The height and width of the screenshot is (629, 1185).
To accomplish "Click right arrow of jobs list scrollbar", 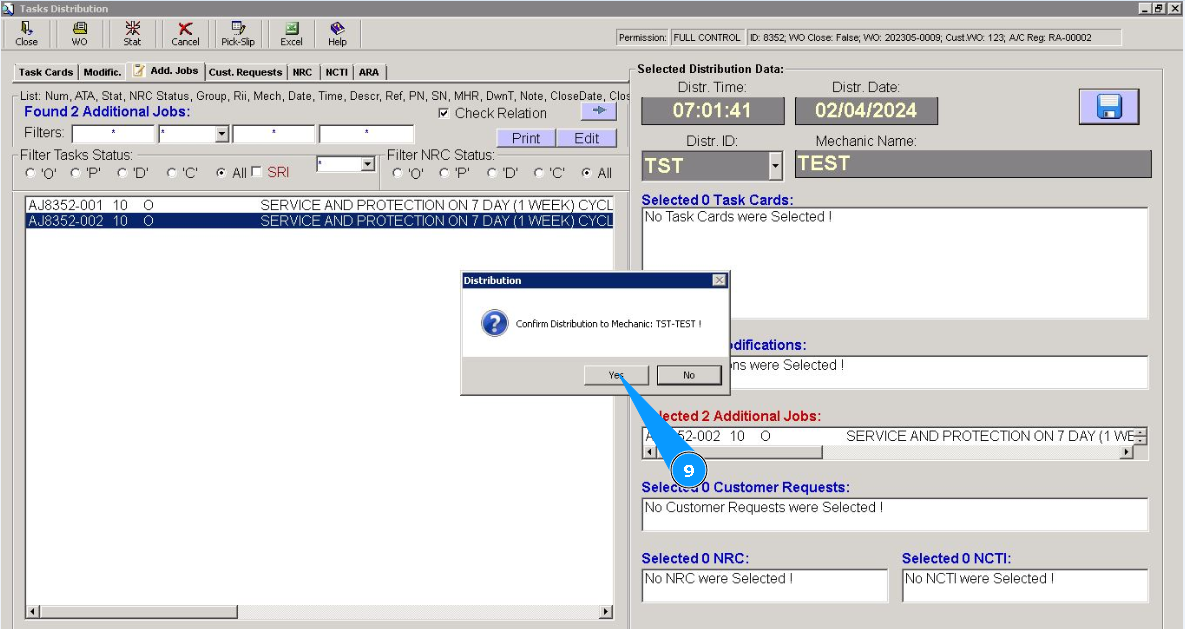I will (x=606, y=611).
